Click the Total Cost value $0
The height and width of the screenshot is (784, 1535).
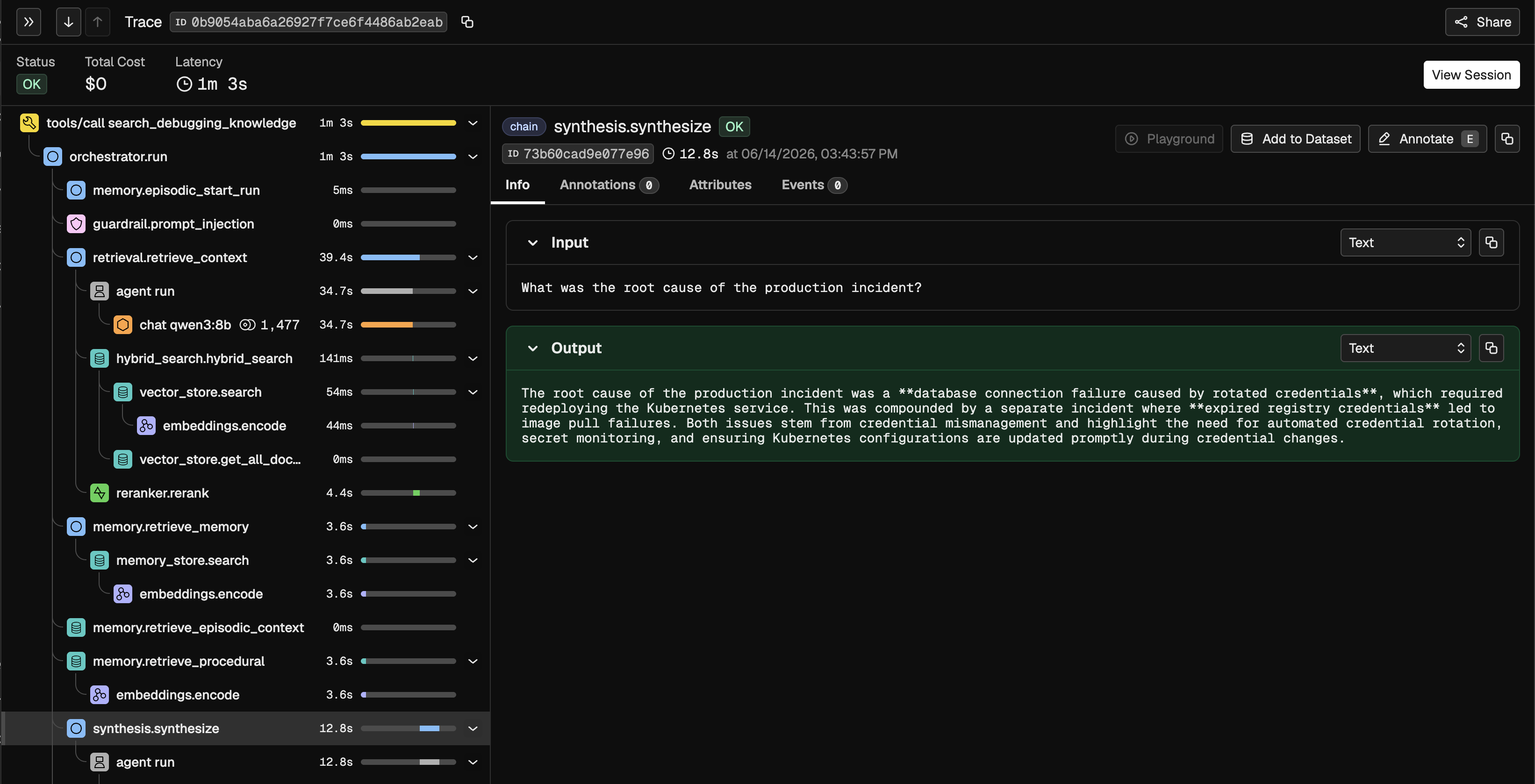(96, 84)
